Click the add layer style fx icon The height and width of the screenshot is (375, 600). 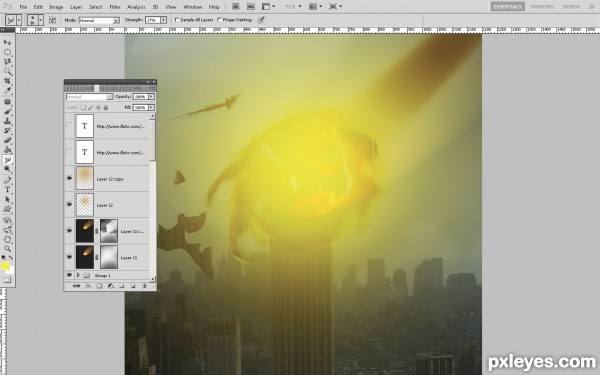click(x=88, y=286)
